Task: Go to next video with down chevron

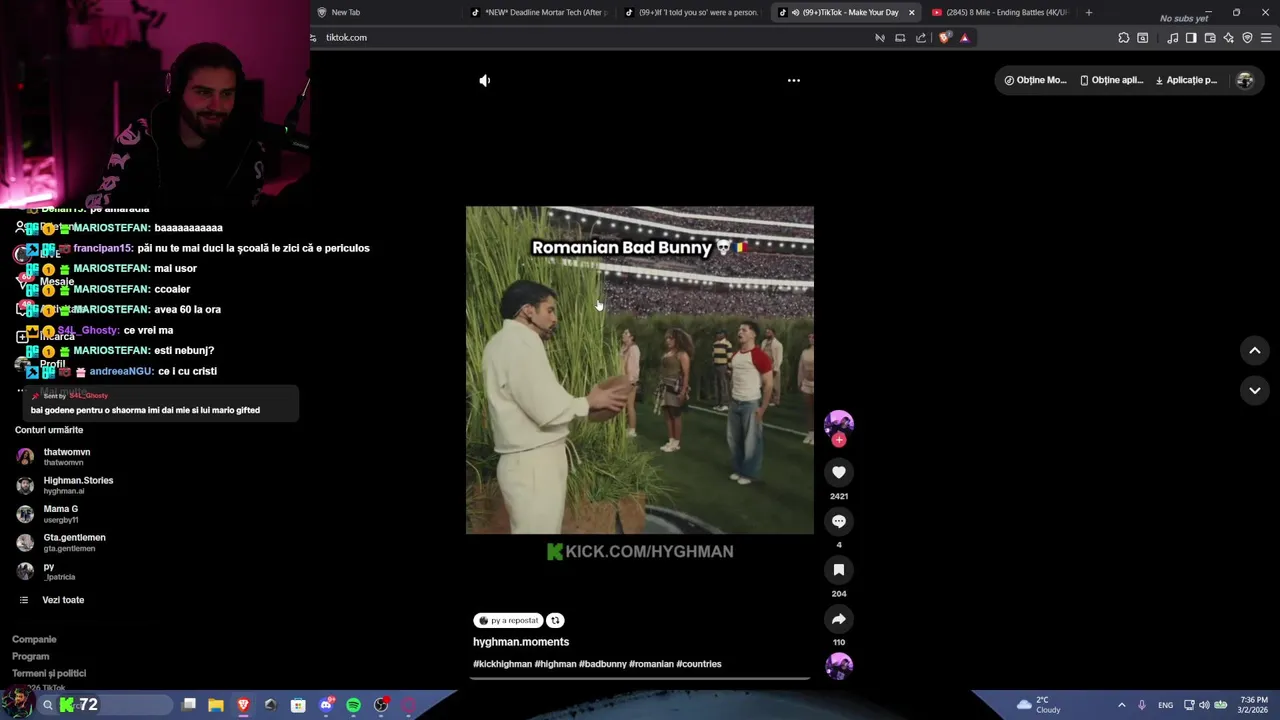Action: 1255,390
